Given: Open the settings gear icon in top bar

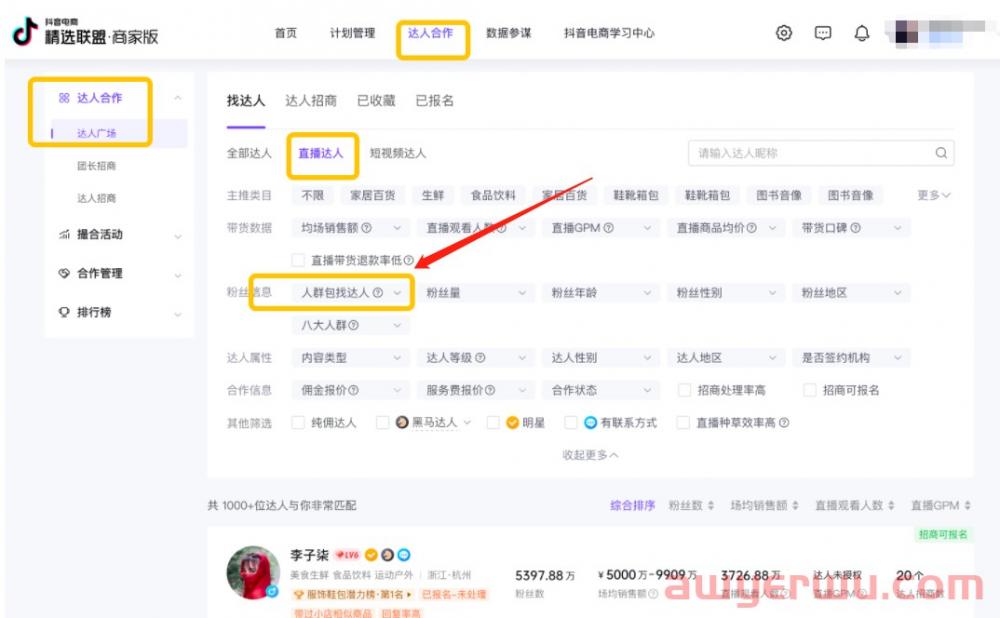Looking at the screenshot, I should coord(784,32).
